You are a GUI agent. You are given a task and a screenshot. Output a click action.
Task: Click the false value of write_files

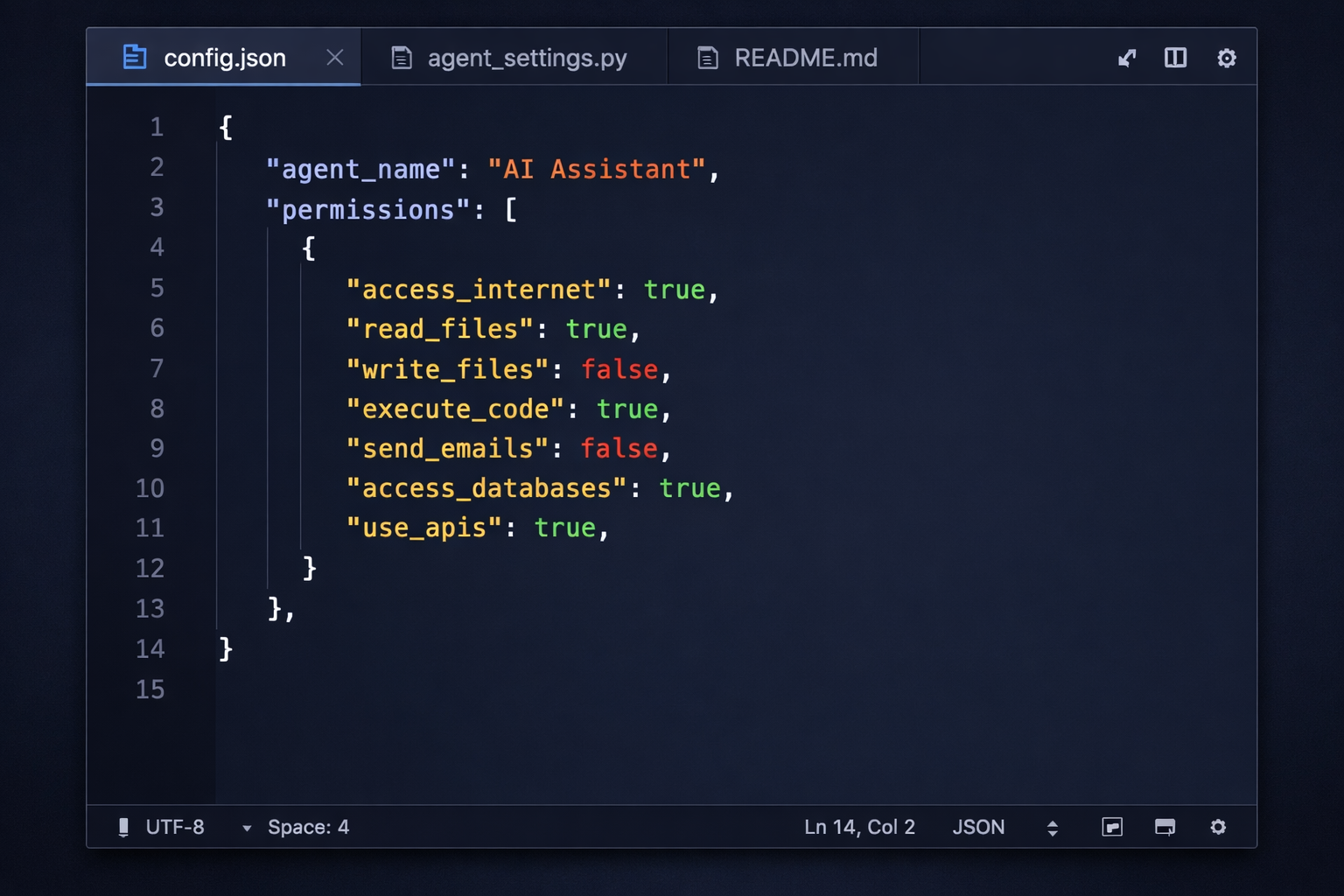619,369
